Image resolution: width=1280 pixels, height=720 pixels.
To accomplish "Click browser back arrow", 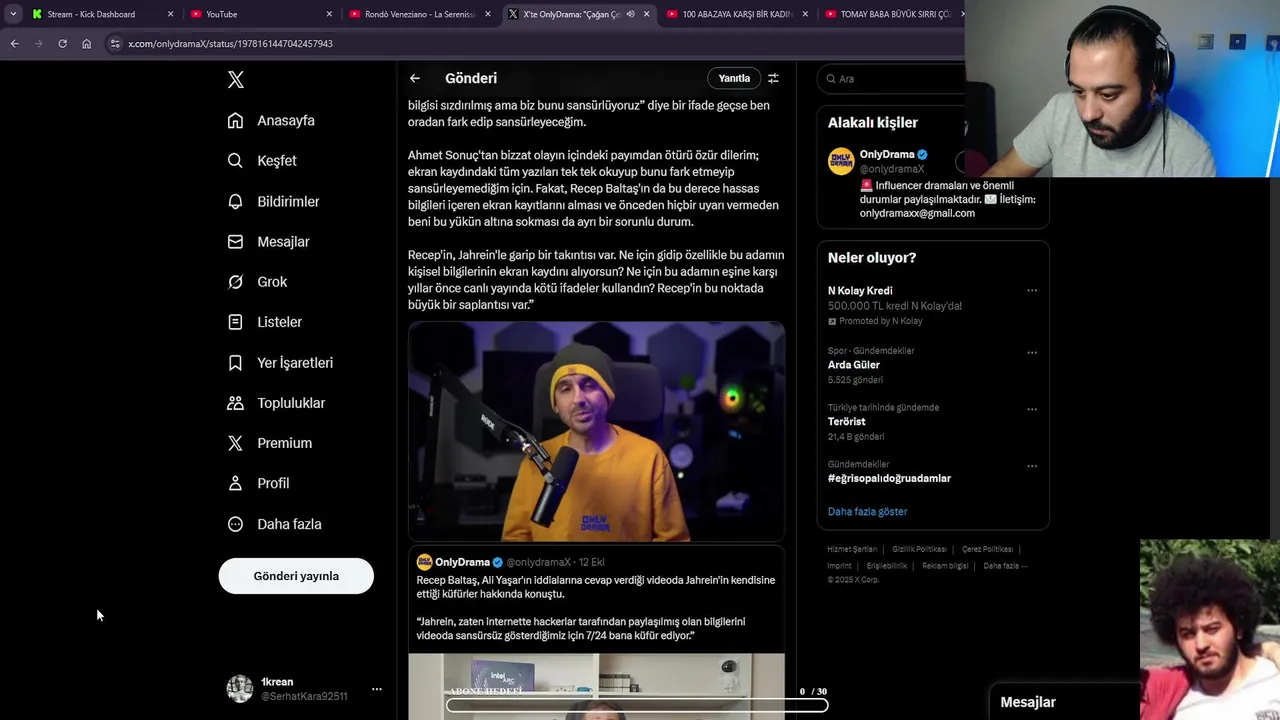I will [x=14, y=44].
